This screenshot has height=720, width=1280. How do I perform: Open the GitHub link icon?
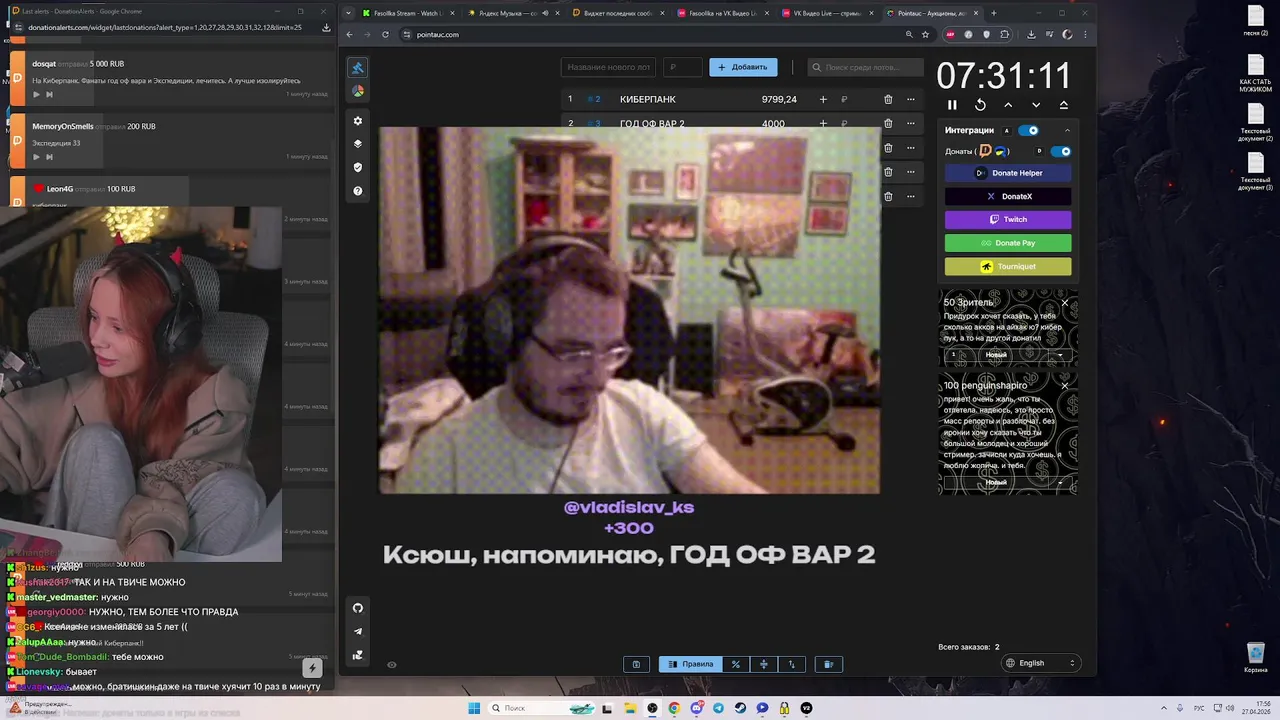pos(358,608)
